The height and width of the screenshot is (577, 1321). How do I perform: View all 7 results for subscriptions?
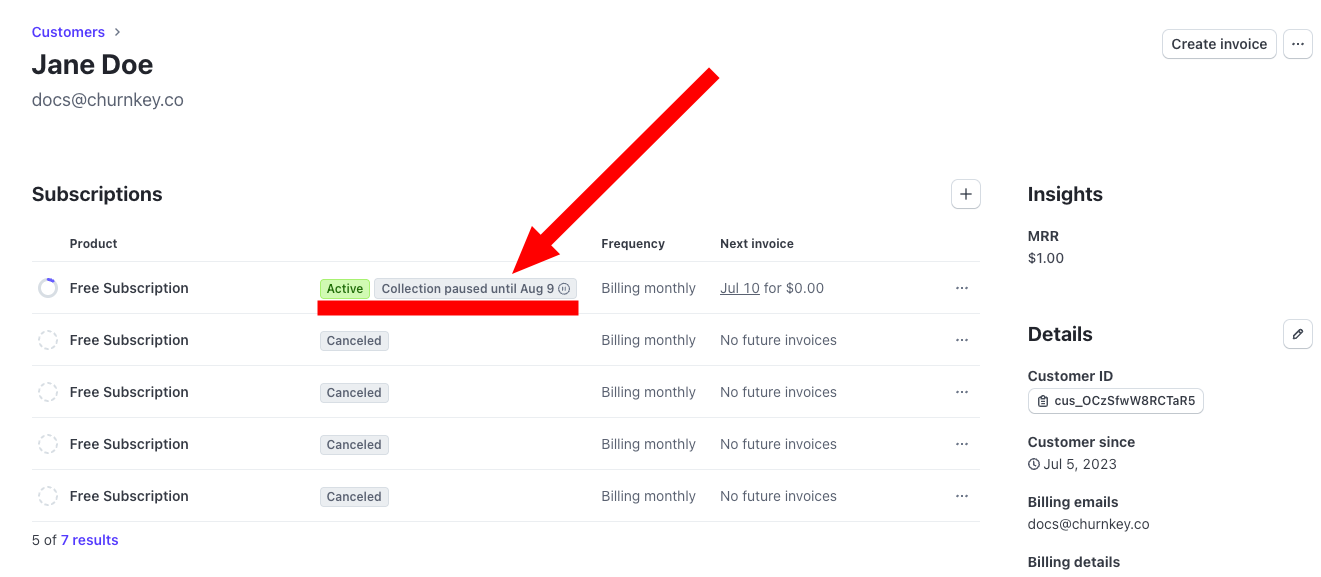[x=89, y=539]
